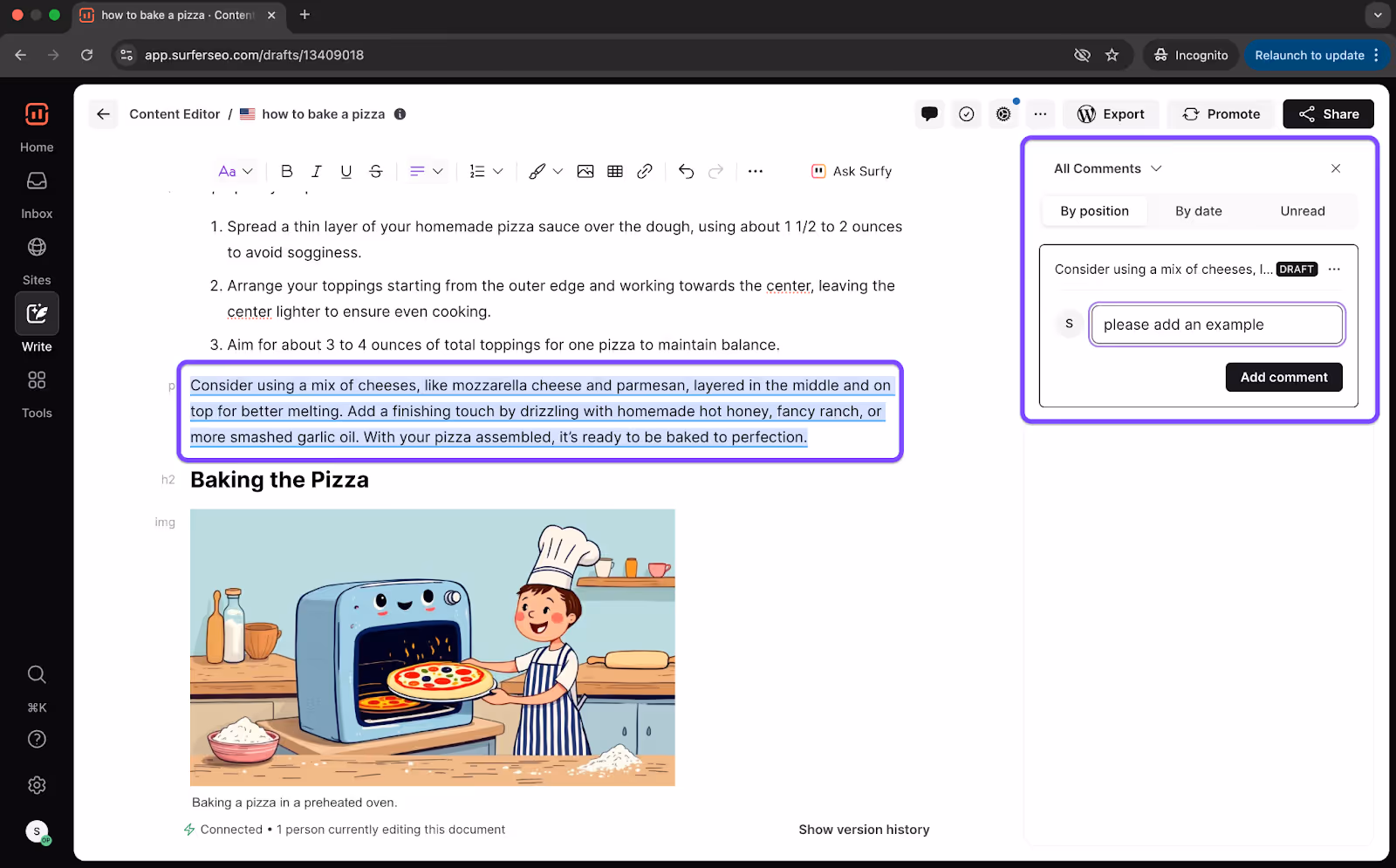Open header more options ellipsis
The image size is (1396, 868).
(x=1040, y=114)
